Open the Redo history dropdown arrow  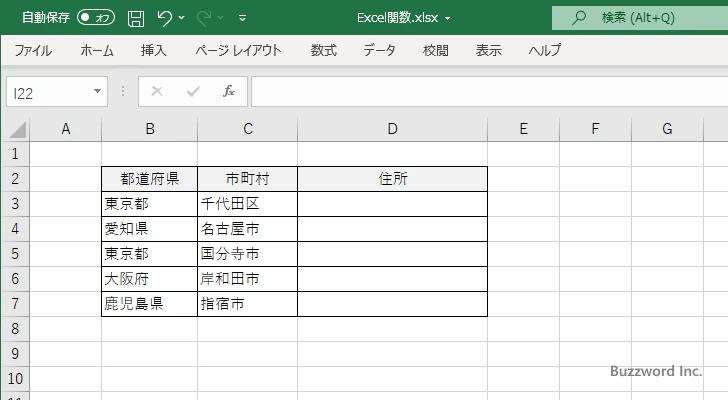tap(221, 18)
